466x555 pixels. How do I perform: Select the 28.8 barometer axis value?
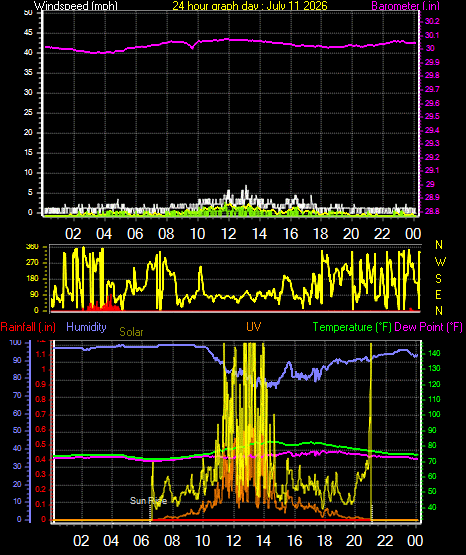pyautogui.click(x=432, y=211)
